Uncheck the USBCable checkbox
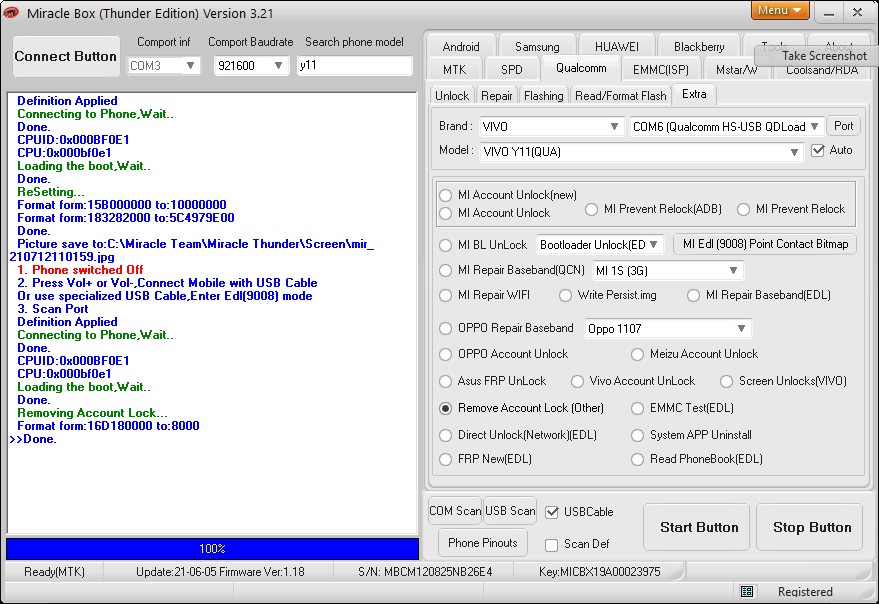 (x=552, y=512)
